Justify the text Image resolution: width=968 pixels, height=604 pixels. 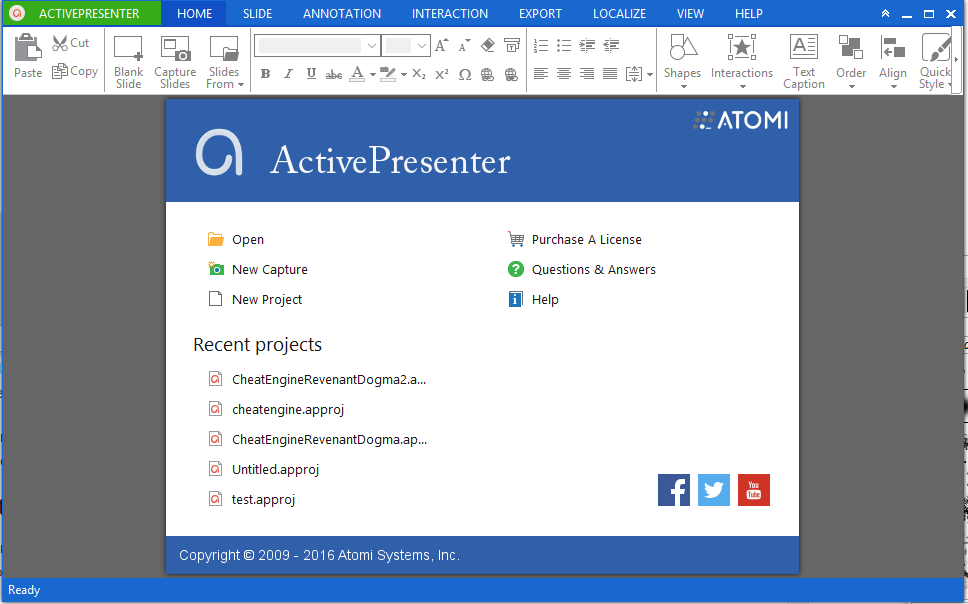[610, 74]
